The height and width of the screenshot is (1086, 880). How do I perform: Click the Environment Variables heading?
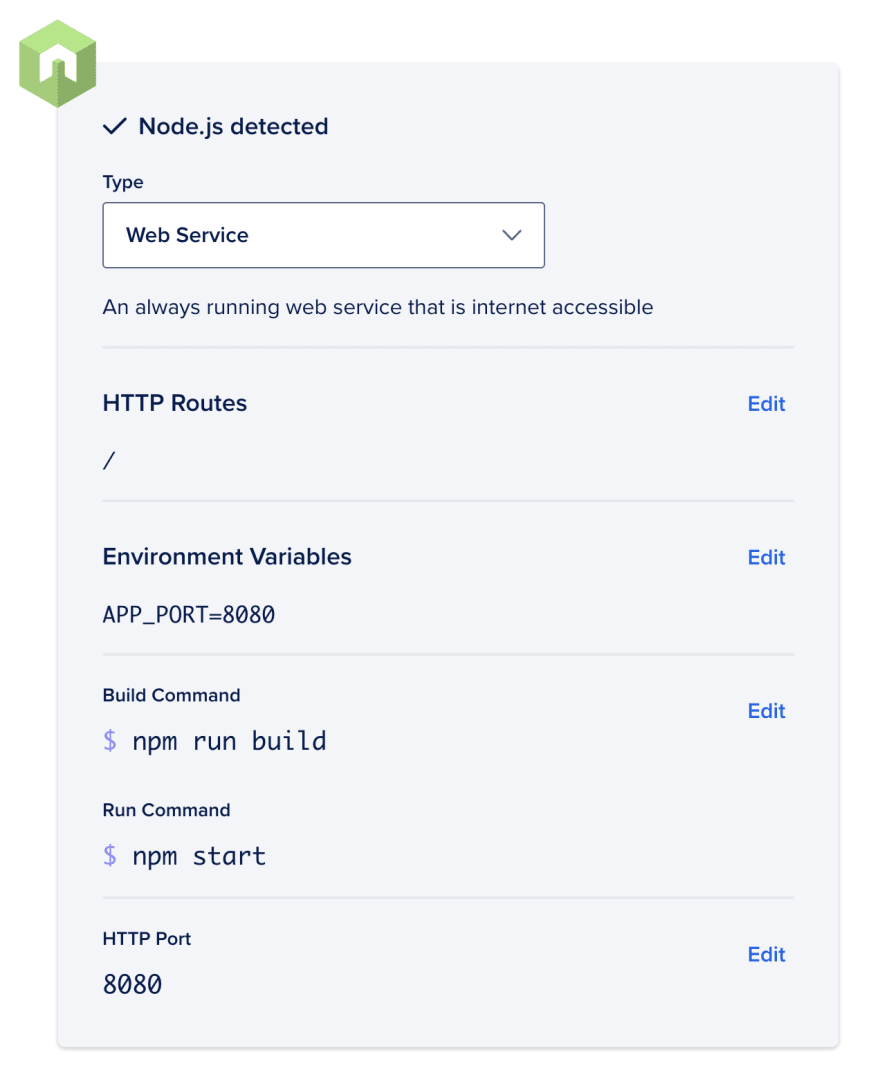227,557
